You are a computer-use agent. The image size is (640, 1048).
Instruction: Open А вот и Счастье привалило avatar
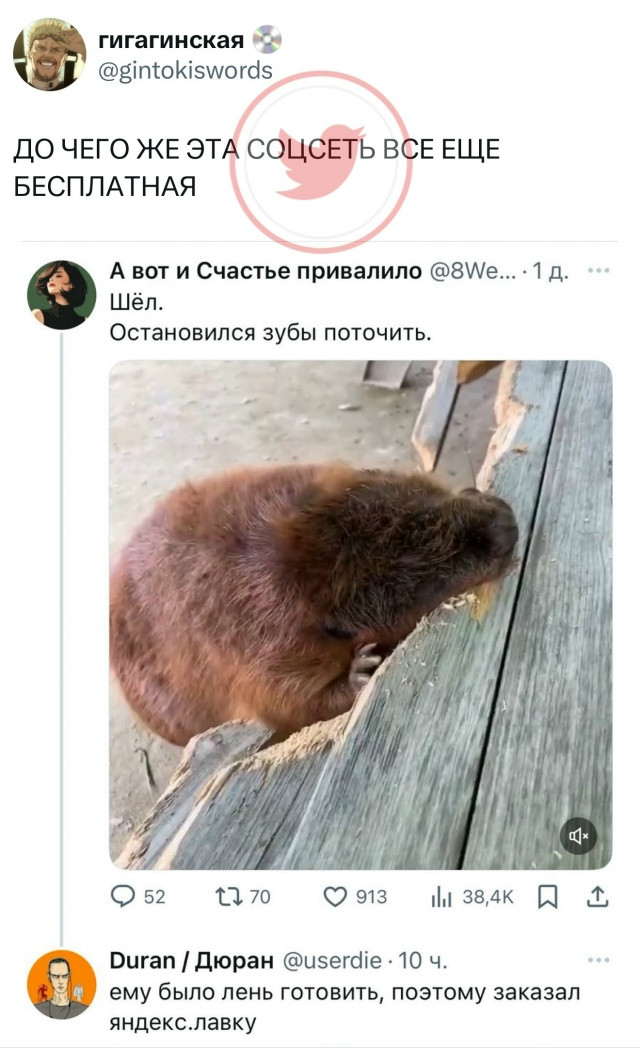tap(61, 295)
